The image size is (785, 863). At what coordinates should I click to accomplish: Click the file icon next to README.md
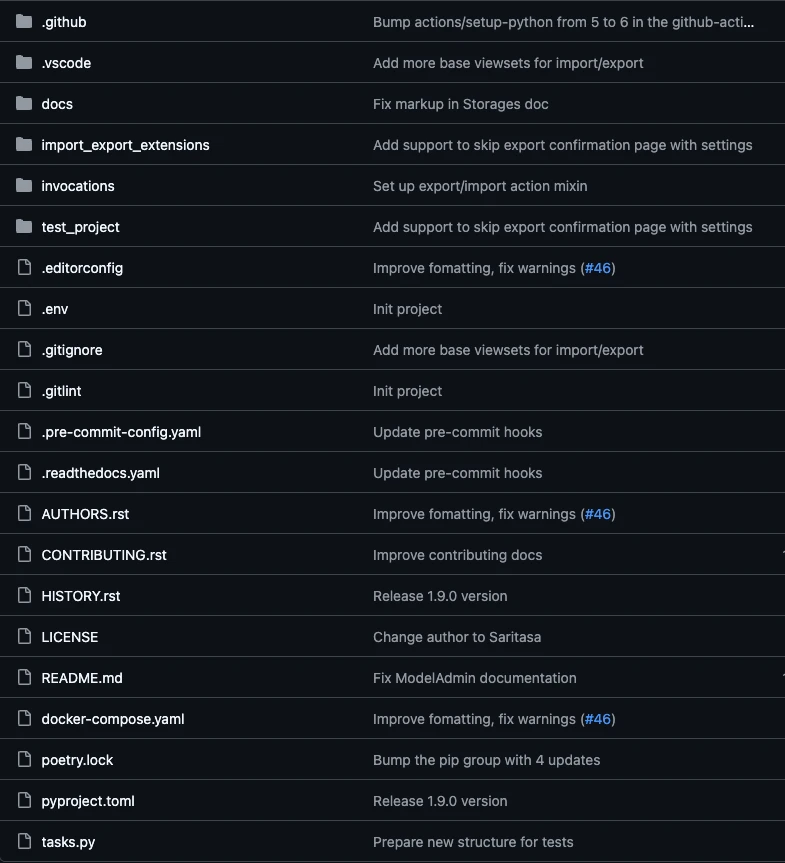[x=23, y=677]
